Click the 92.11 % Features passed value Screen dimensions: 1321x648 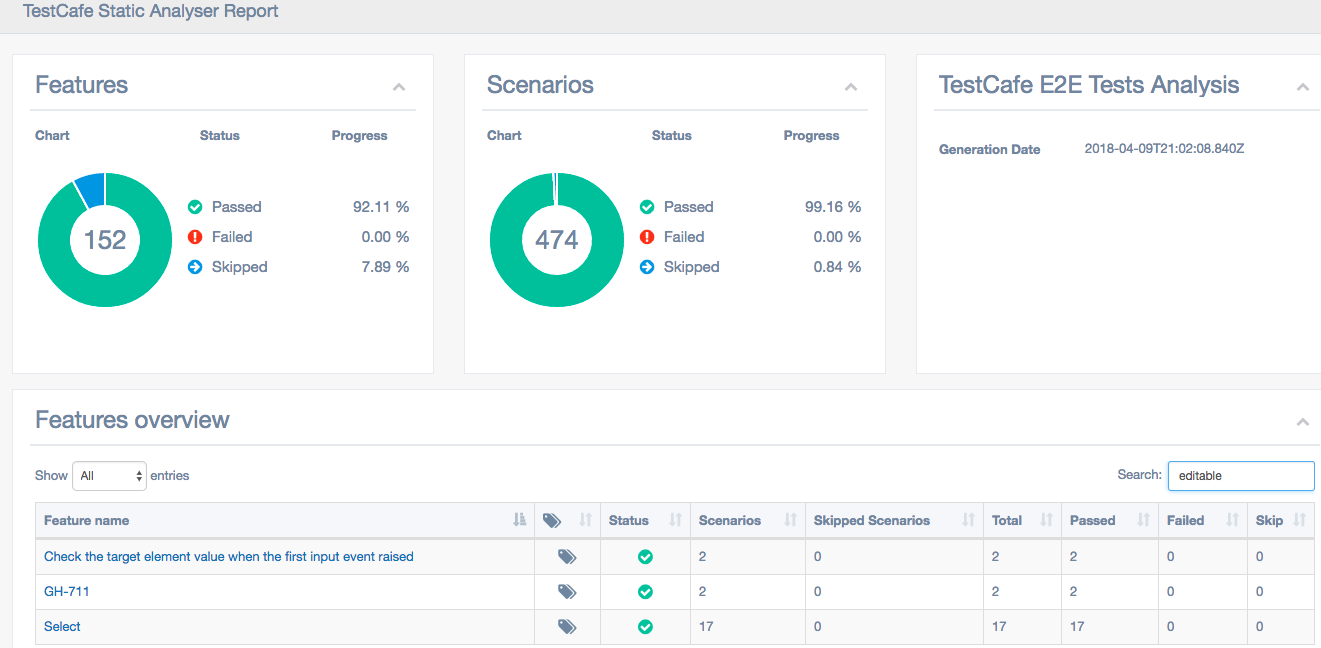click(x=381, y=207)
